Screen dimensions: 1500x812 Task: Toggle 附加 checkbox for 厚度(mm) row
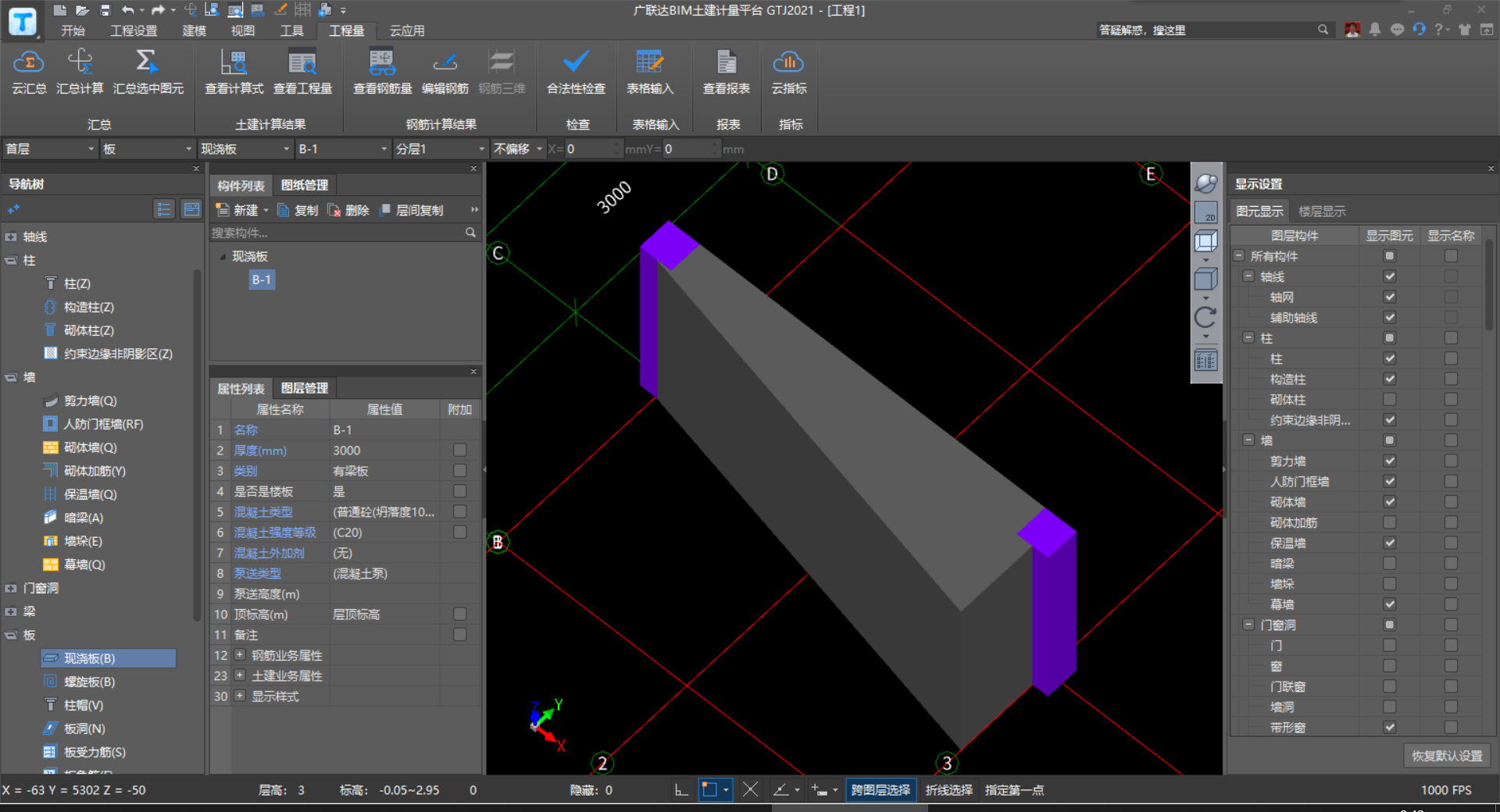[x=459, y=451]
